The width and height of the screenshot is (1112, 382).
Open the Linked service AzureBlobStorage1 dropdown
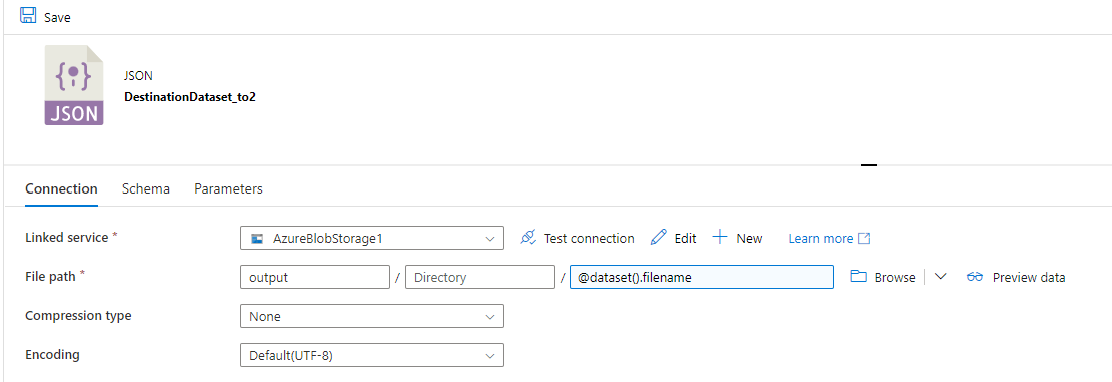(x=372, y=238)
